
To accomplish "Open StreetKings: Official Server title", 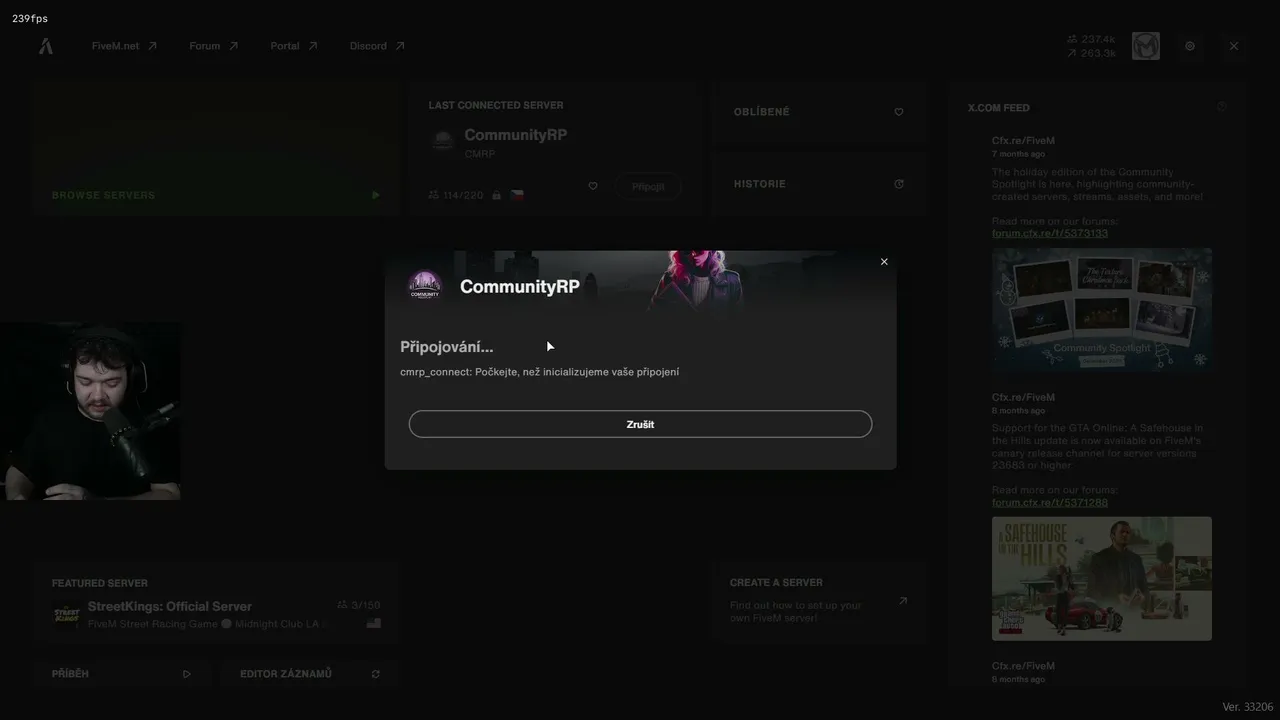I will tap(170, 606).
